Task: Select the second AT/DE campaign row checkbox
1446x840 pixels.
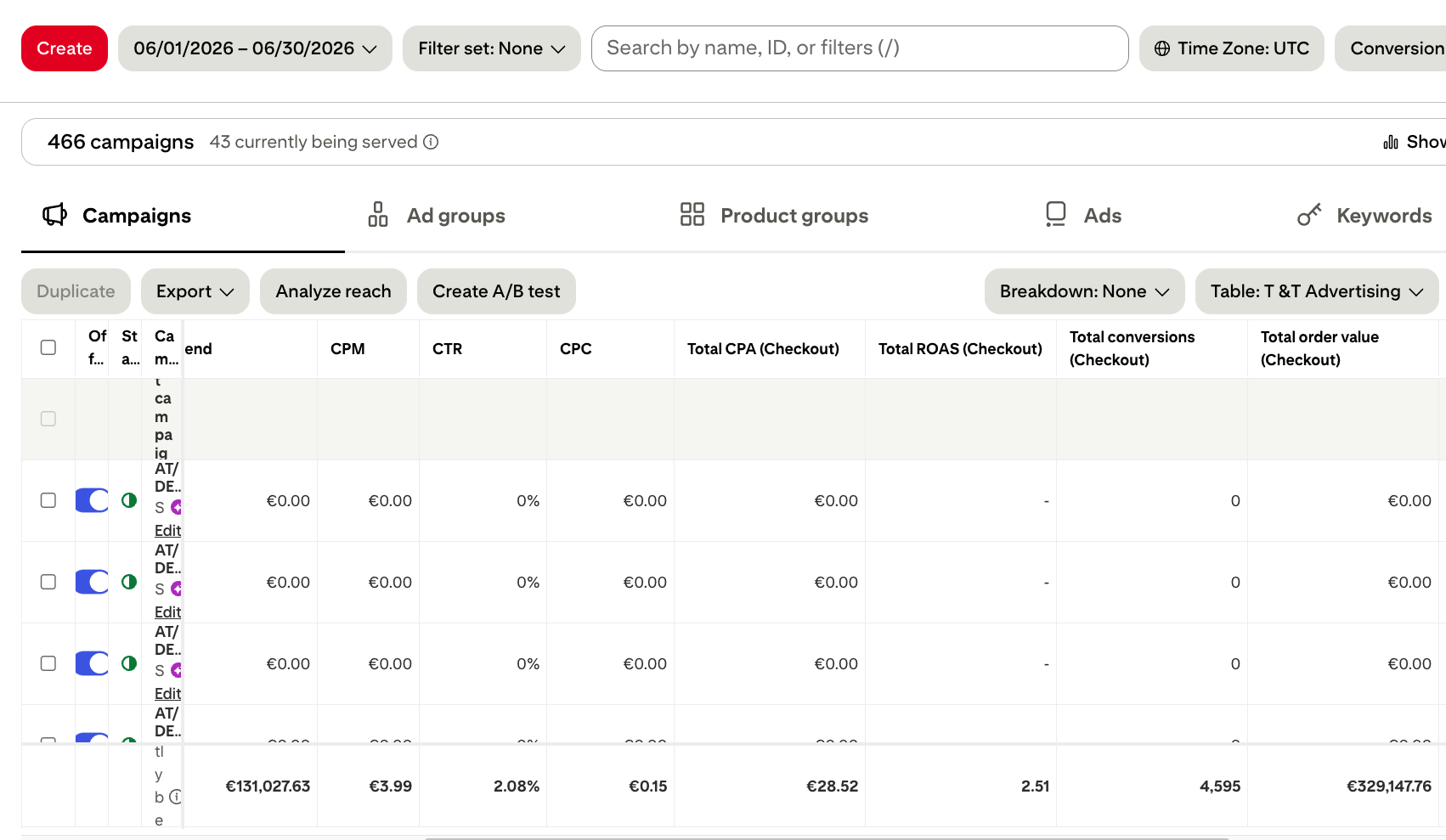Action: click(48, 582)
